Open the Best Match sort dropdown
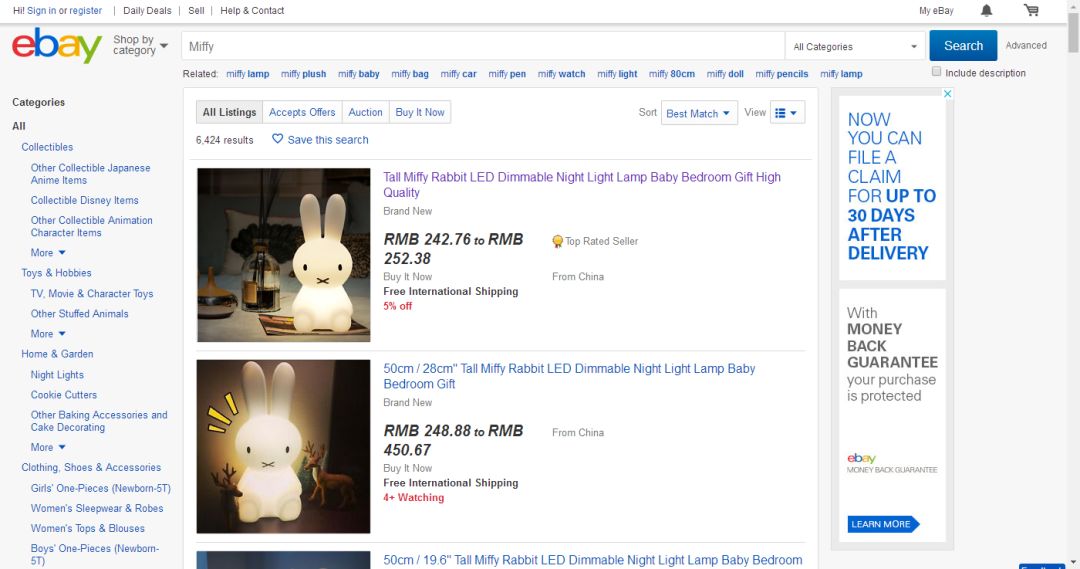 pyautogui.click(x=698, y=113)
